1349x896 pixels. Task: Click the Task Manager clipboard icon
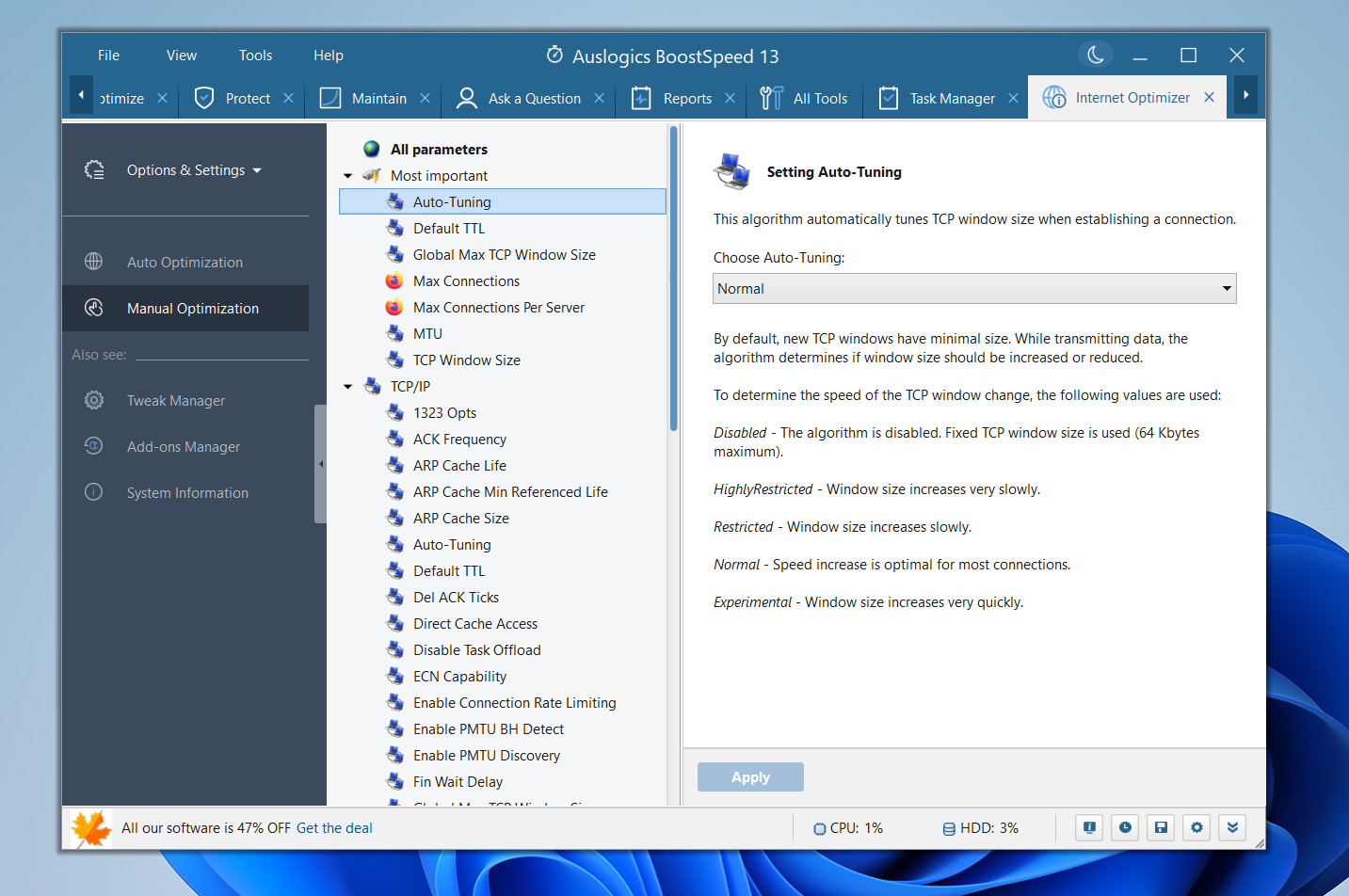click(888, 98)
